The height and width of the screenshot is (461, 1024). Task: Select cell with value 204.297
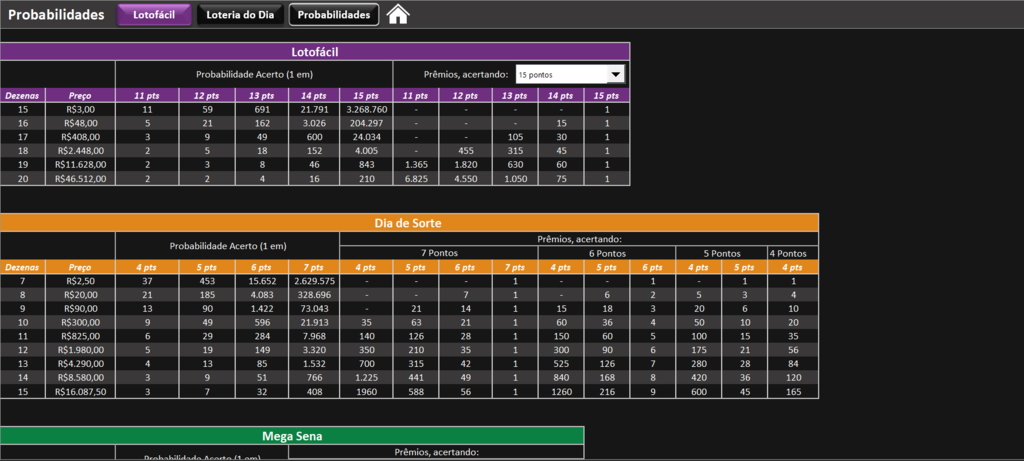366,123
